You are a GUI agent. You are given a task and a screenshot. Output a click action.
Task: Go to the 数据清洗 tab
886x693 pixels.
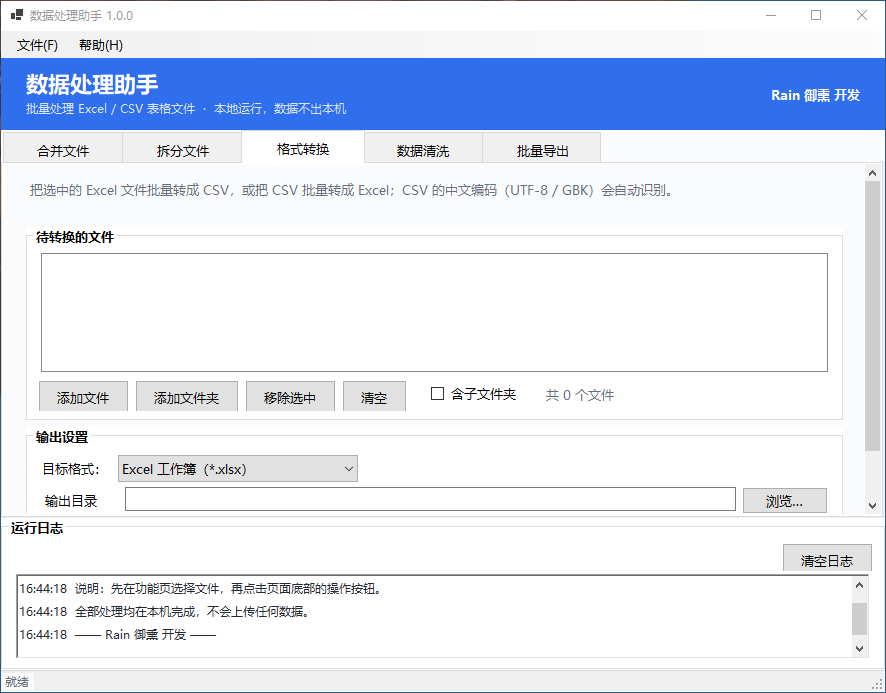tap(423, 150)
